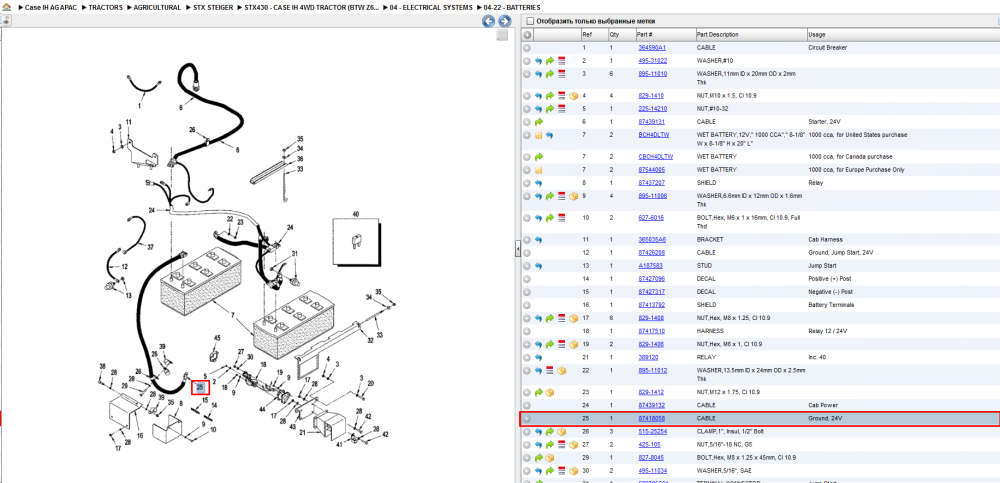Click the green arrow icon in row 87439131
The image size is (1000, 483).
tap(539, 122)
